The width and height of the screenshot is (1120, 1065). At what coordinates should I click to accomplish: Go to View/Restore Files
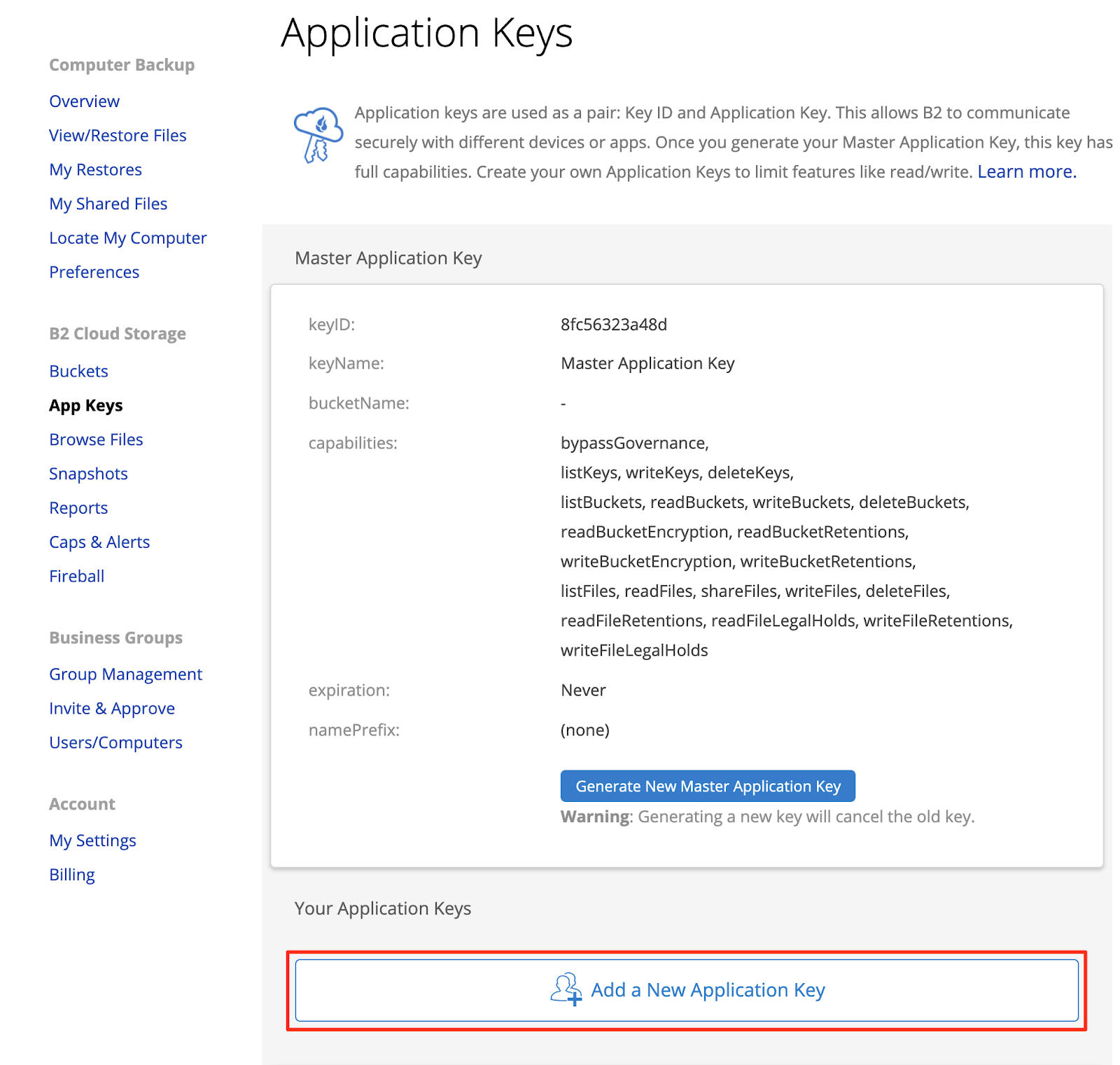(x=118, y=136)
